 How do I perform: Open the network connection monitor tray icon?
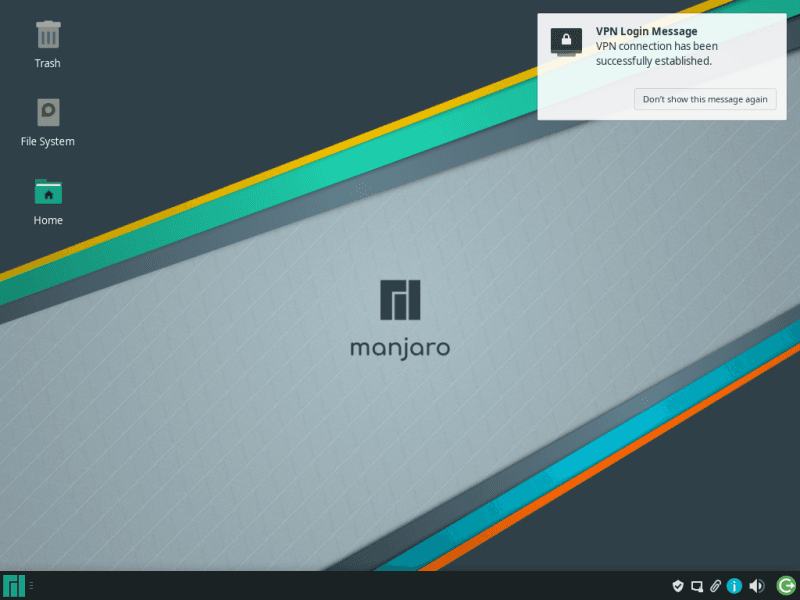[696, 586]
